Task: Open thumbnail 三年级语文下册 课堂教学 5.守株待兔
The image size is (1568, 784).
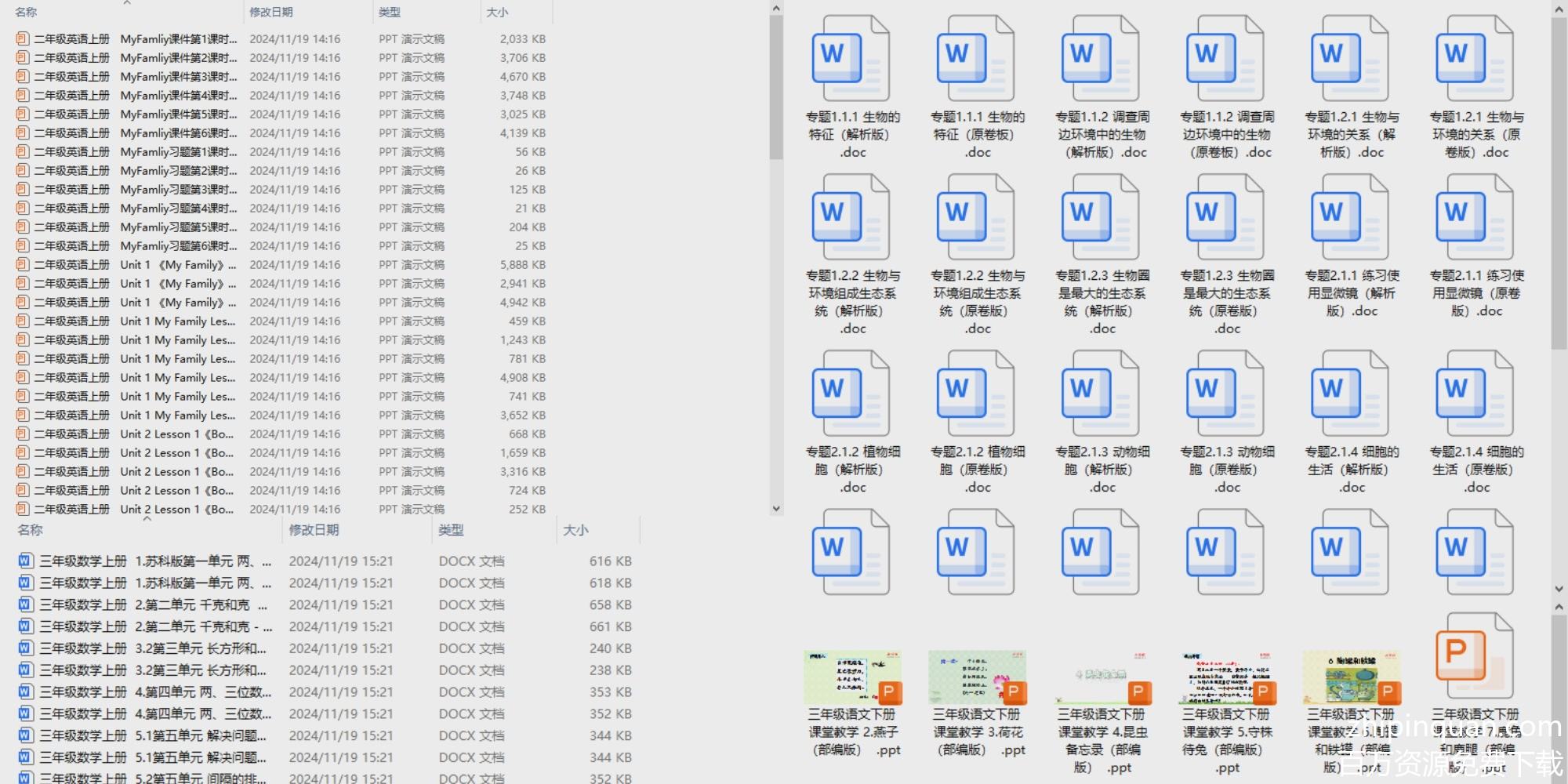Action: click(1226, 677)
